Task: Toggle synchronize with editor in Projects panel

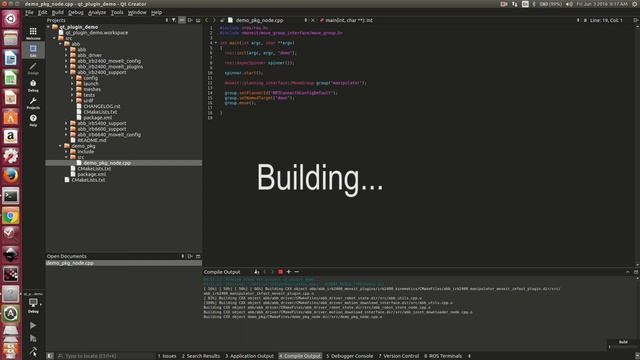Action: tap(182, 20)
